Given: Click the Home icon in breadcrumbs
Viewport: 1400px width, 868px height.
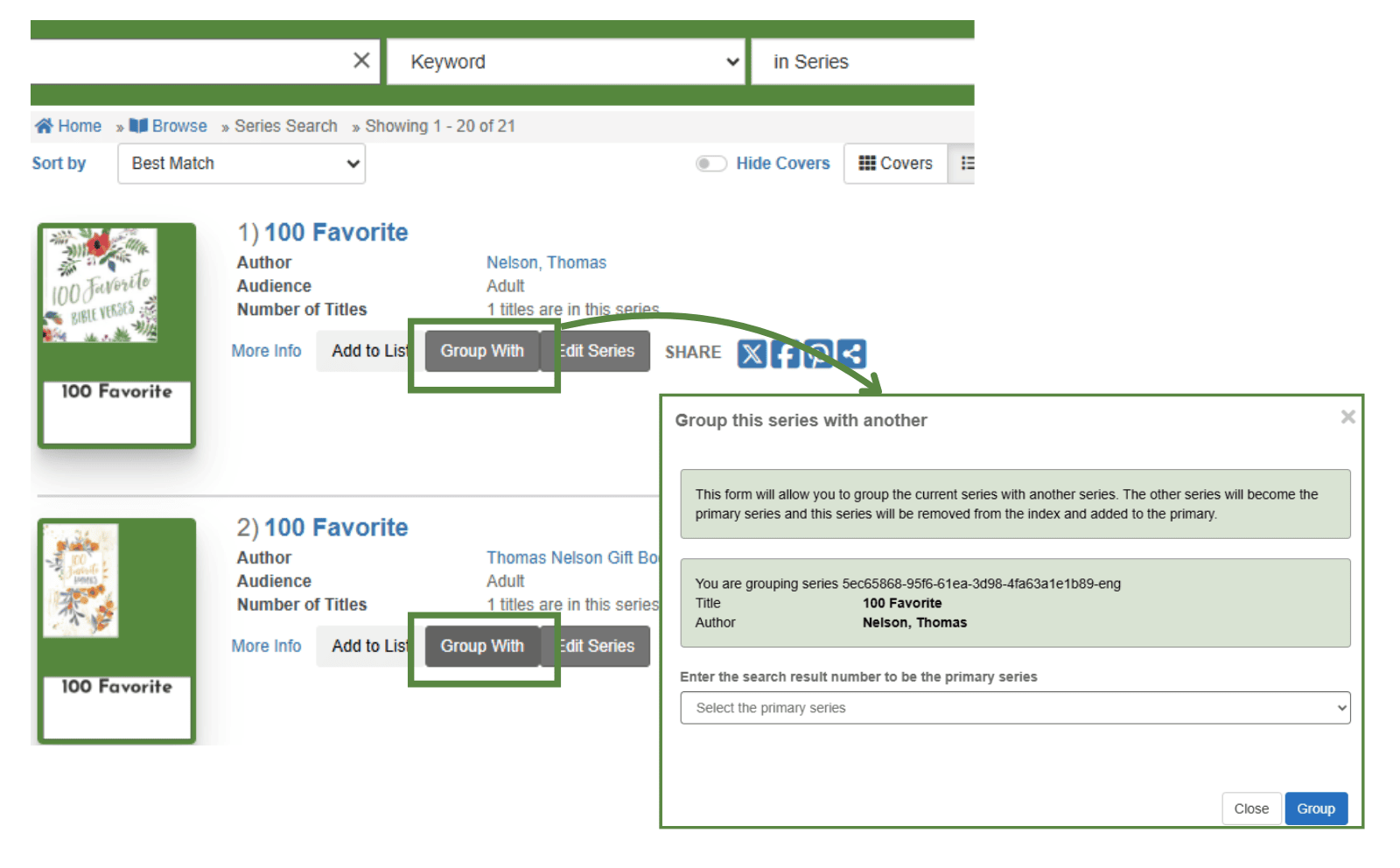Looking at the screenshot, I should click(44, 126).
